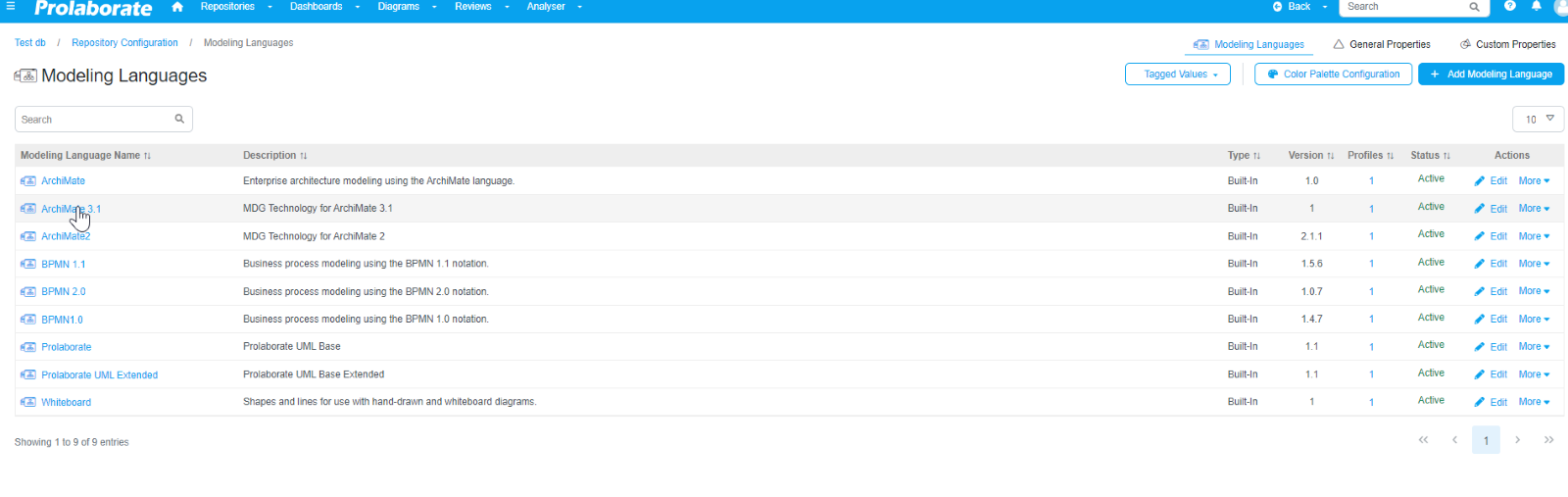1568x497 pixels.
Task: Switch to General Properties tab
Action: 1381,44
